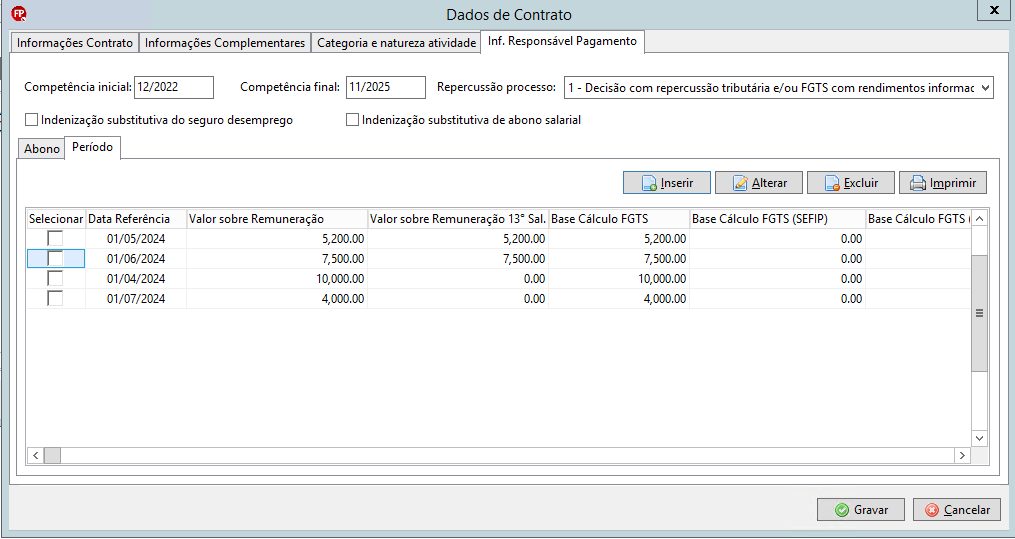Click the horizontal scrollbar thumb
This screenshot has height=539, width=1015.
tap(52, 456)
